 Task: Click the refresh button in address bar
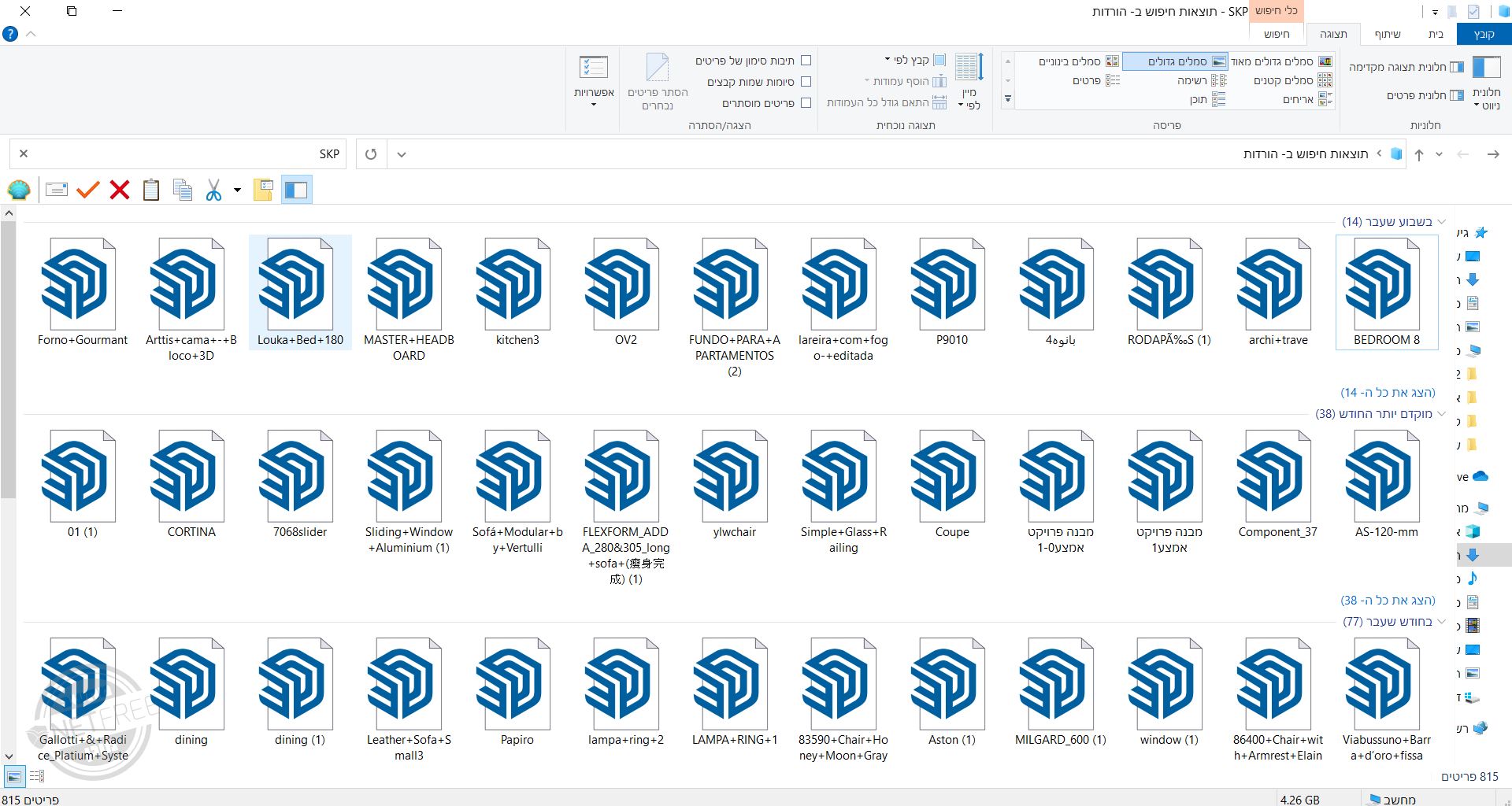point(371,154)
